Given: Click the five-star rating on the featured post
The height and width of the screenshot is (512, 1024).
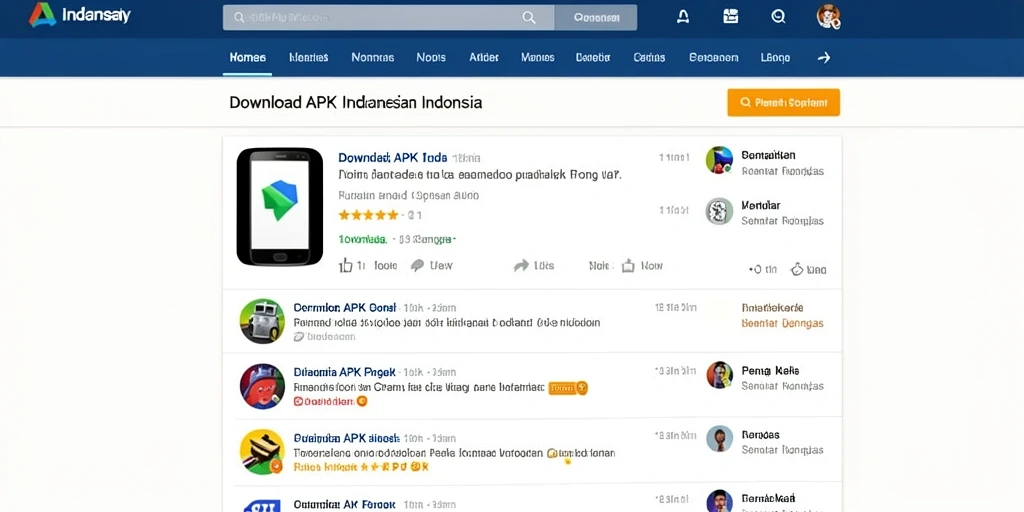Looking at the screenshot, I should tap(368, 214).
